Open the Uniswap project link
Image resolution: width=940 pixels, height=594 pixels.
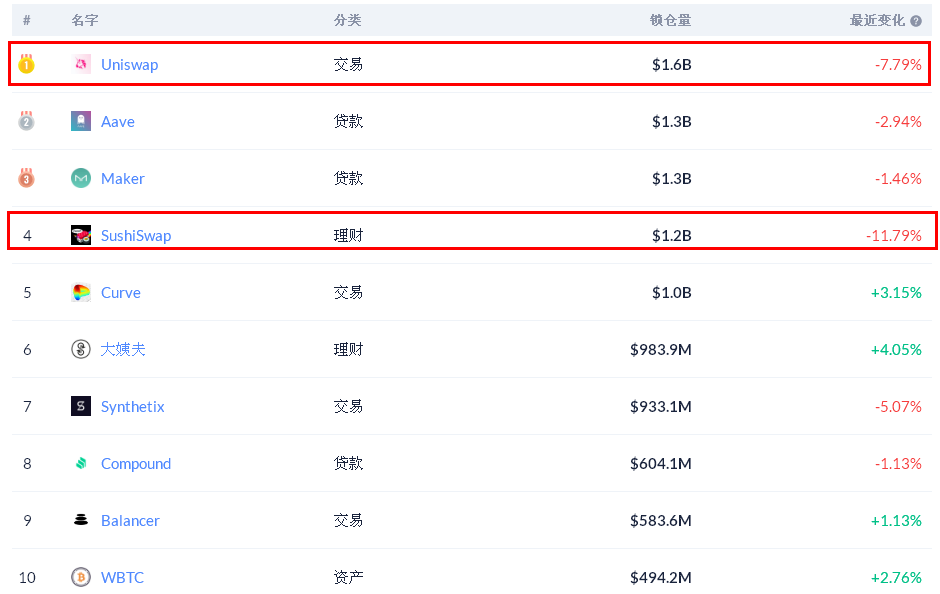tap(129, 64)
